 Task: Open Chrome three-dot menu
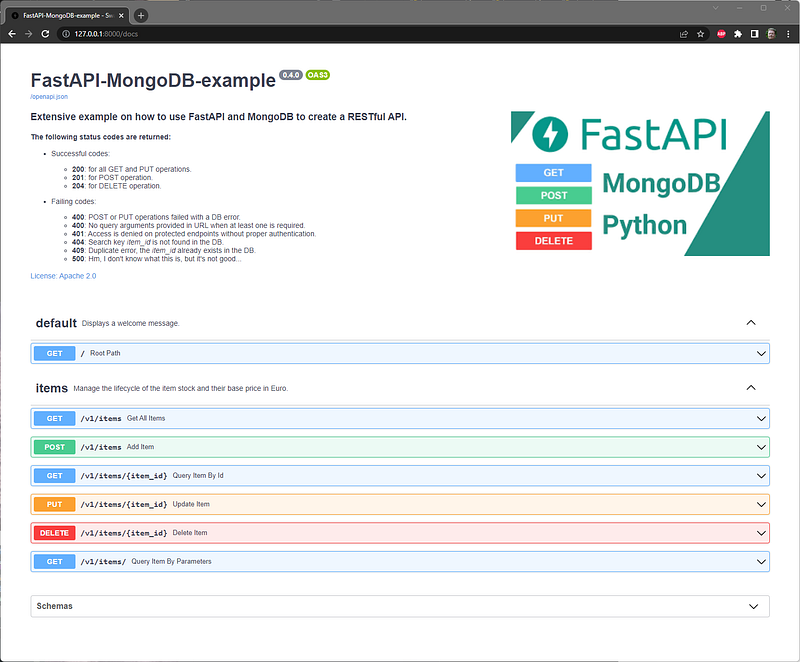coord(788,34)
